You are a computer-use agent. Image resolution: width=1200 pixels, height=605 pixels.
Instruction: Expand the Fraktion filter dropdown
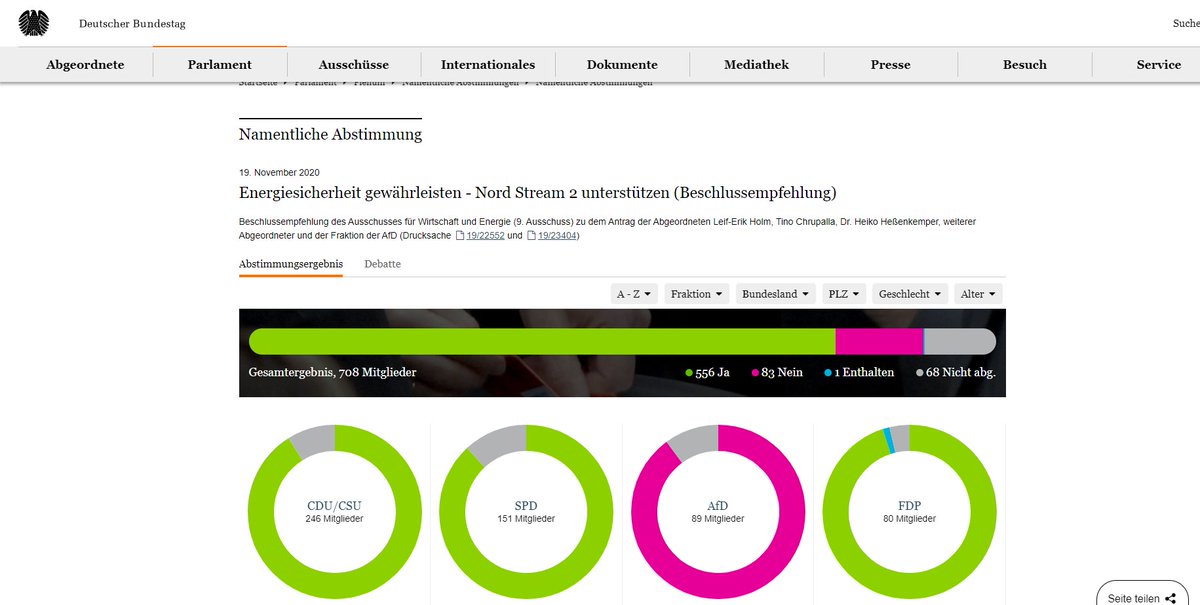[696, 294]
